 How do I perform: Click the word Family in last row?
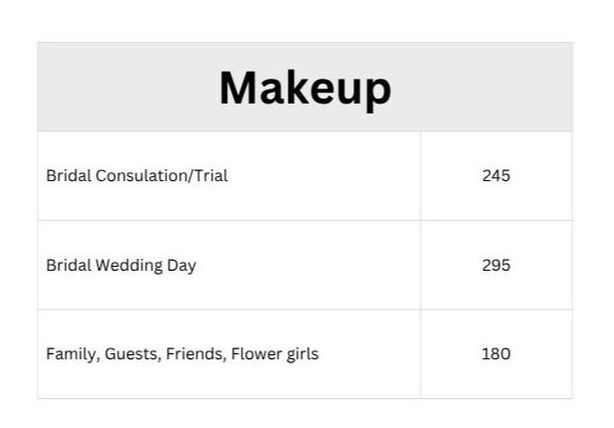(70, 354)
